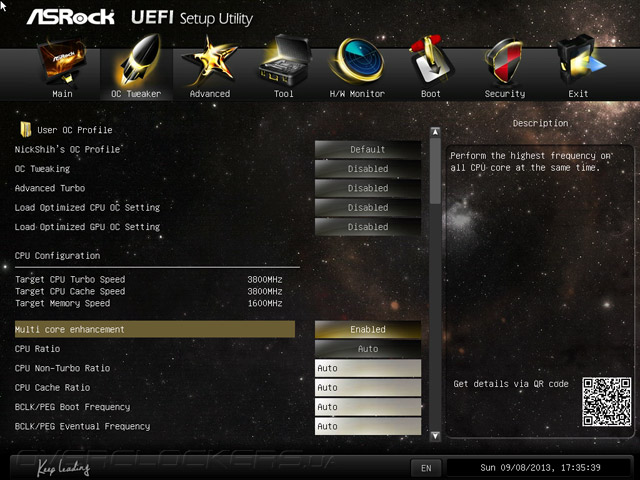
Task: Click the QR code image
Action: (x=607, y=402)
